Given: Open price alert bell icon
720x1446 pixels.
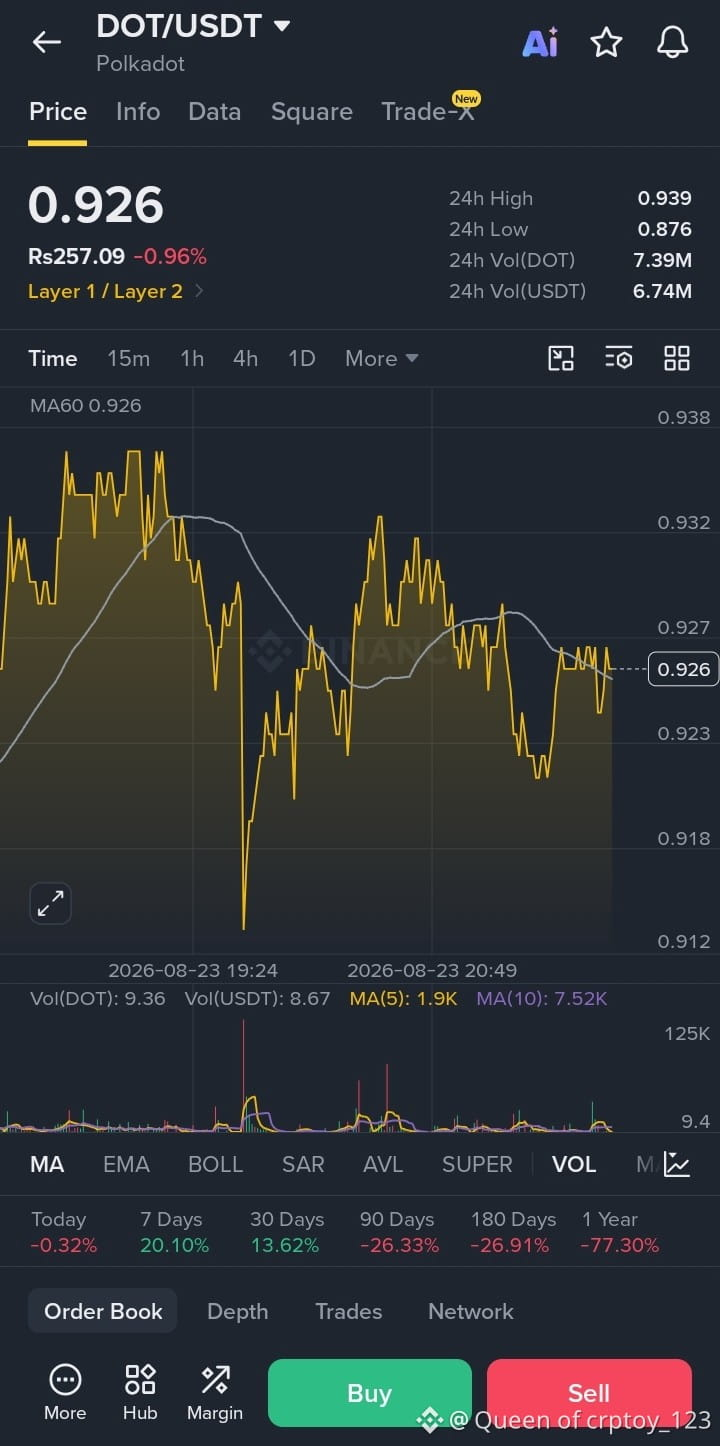Looking at the screenshot, I should tap(672, 42).
